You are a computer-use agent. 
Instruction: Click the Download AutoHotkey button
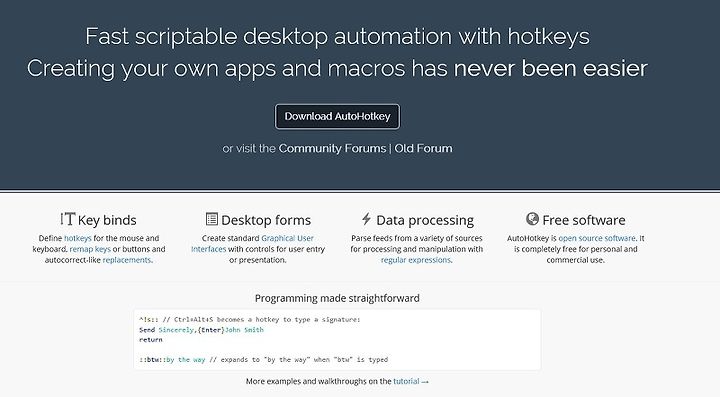tap(338, 117)
